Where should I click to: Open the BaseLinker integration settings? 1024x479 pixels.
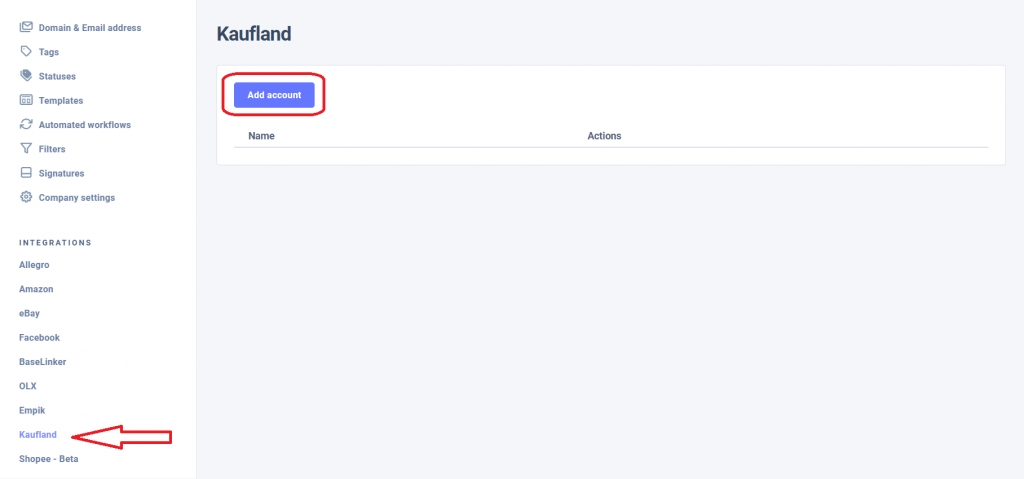pos(42,362)
